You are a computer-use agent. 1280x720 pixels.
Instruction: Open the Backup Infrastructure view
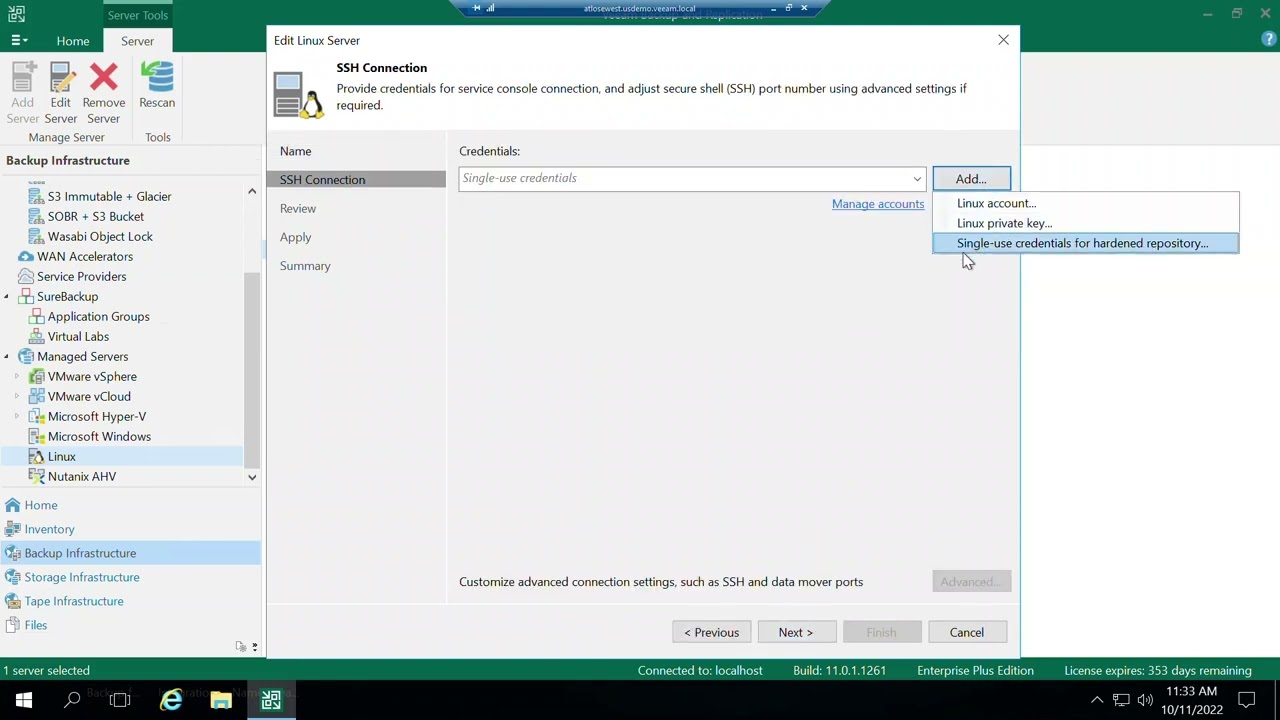[x=130, y=553]
